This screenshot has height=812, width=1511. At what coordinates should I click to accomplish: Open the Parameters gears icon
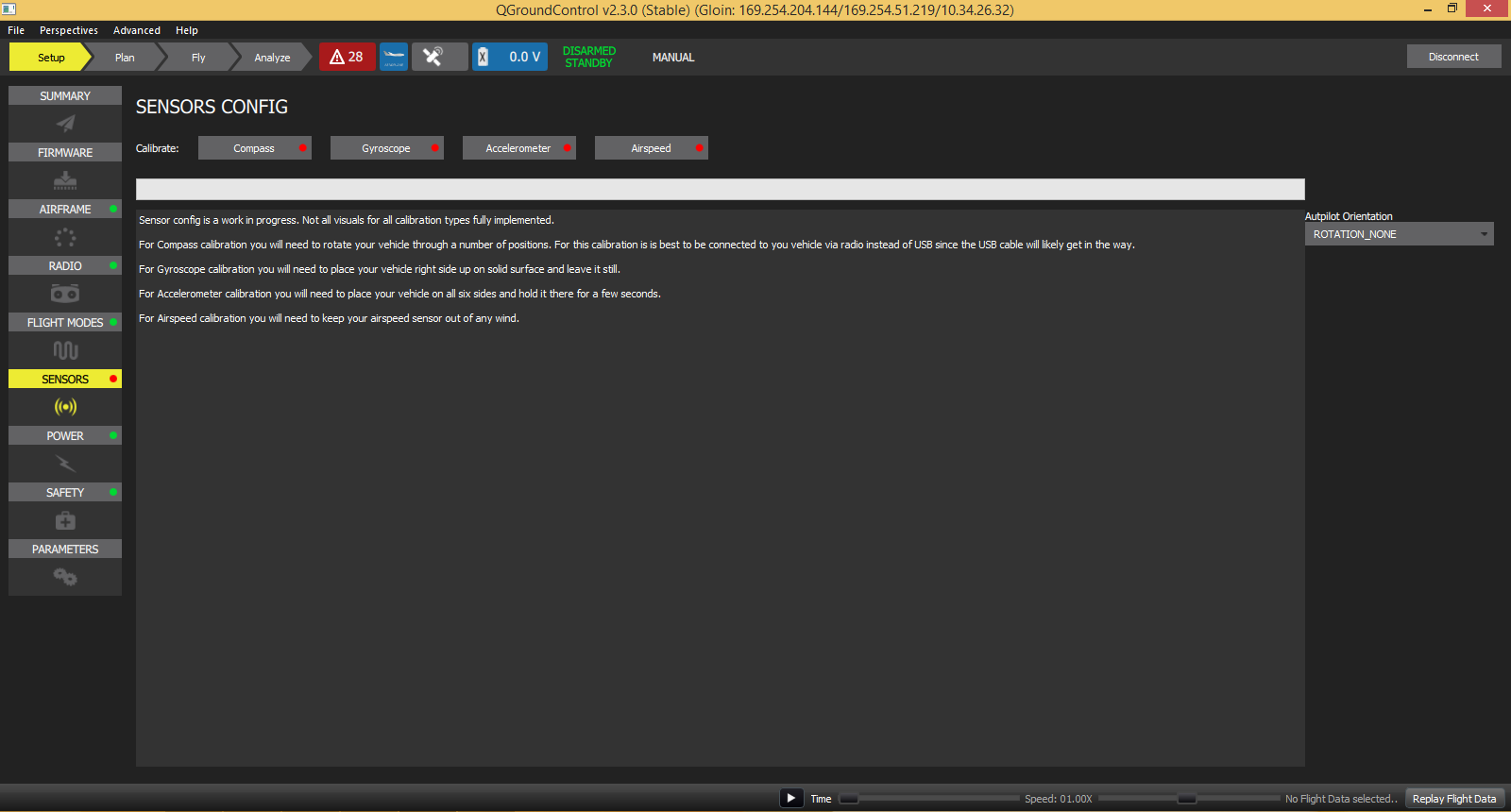point(65,577)
